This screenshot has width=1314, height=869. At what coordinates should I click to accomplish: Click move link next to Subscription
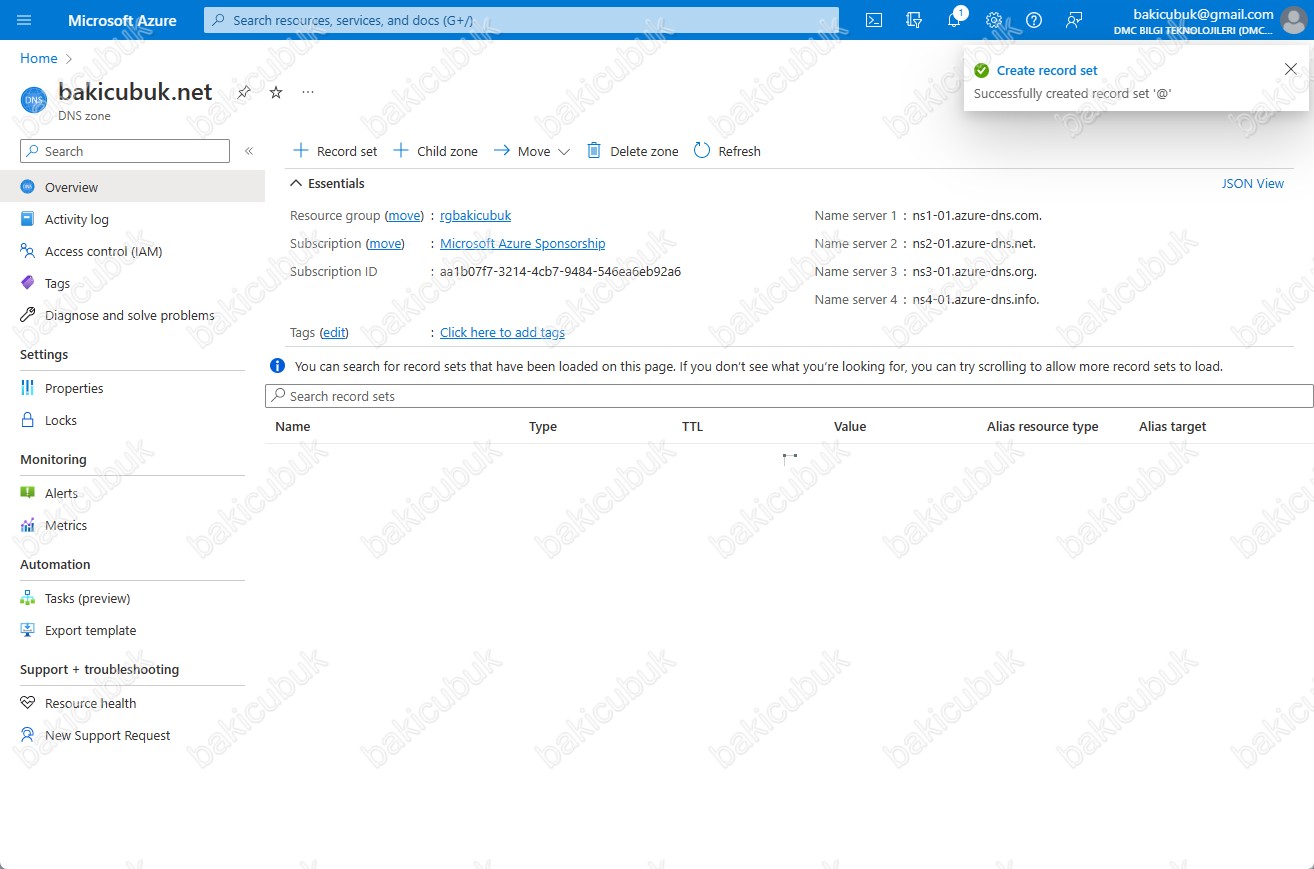(x=385, y=243)
